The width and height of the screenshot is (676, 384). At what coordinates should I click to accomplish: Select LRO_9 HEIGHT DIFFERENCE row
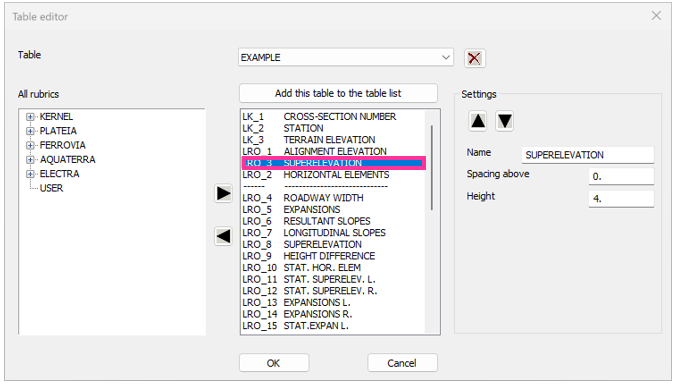[333, 256]
